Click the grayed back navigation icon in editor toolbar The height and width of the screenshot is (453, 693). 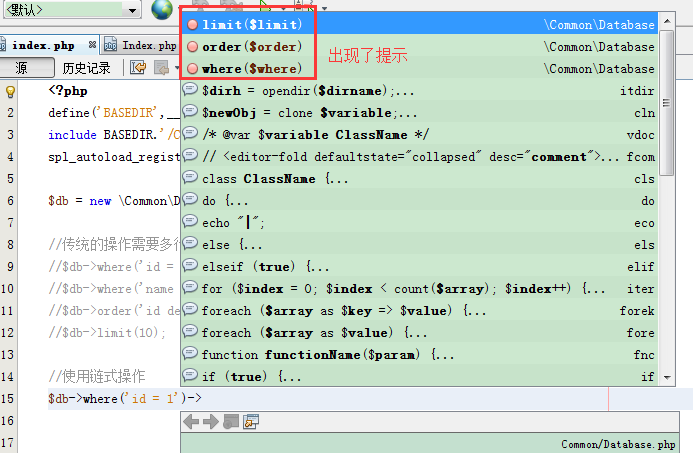(x=162, y=68)
